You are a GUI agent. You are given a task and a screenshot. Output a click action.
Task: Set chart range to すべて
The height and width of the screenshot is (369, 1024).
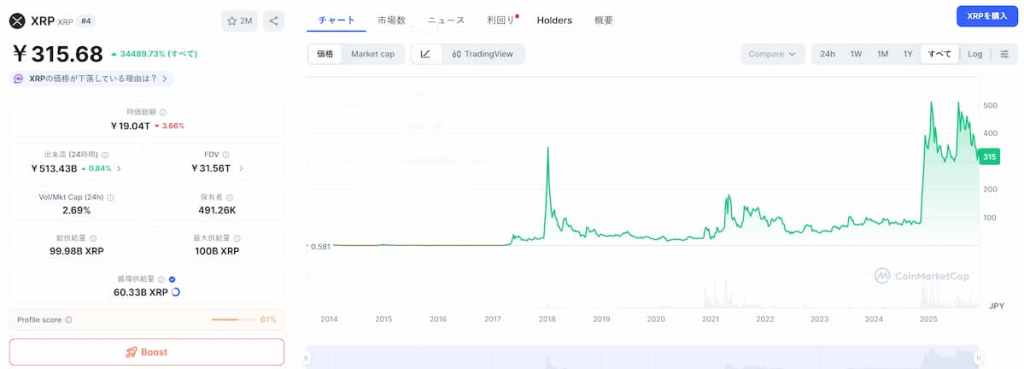pyautogui.click(x=940, y=54)
